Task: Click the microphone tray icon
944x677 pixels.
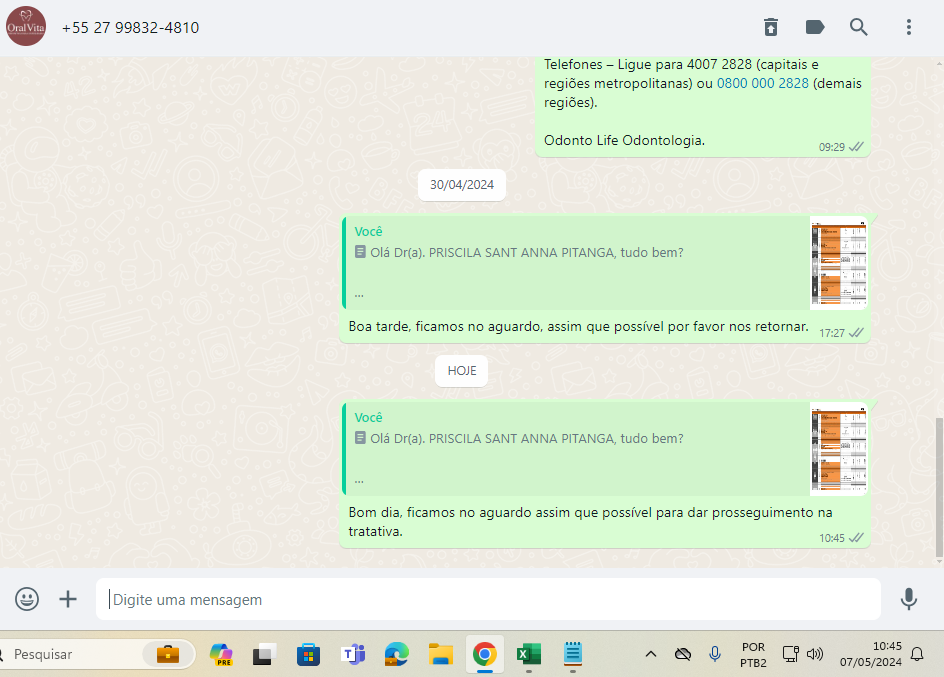Action: coord(715,654)
